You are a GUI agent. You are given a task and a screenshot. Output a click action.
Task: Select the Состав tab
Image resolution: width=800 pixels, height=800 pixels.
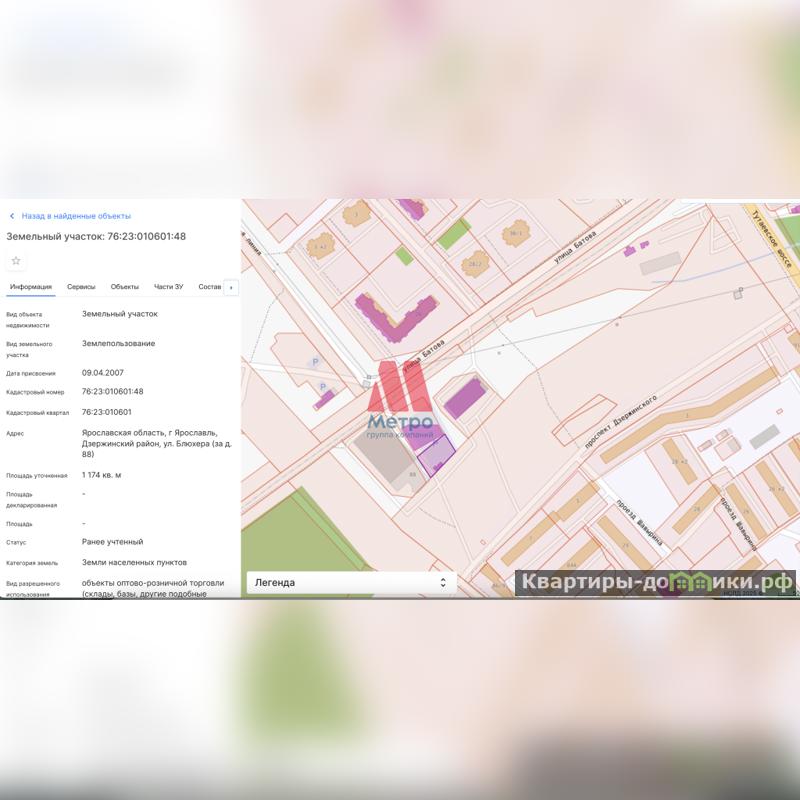[x=210, y=287]
